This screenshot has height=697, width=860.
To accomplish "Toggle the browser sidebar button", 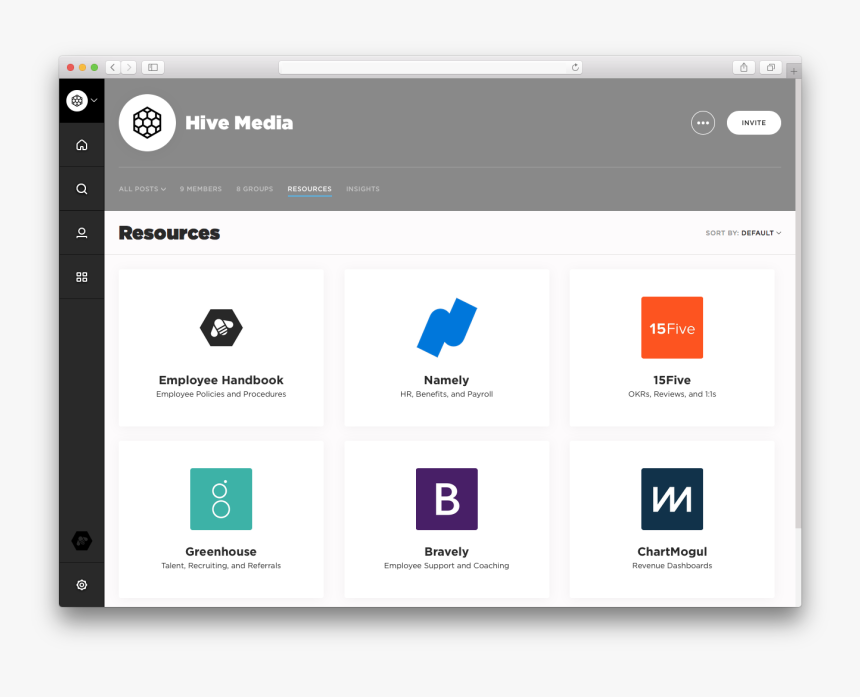I will point(153,67).
